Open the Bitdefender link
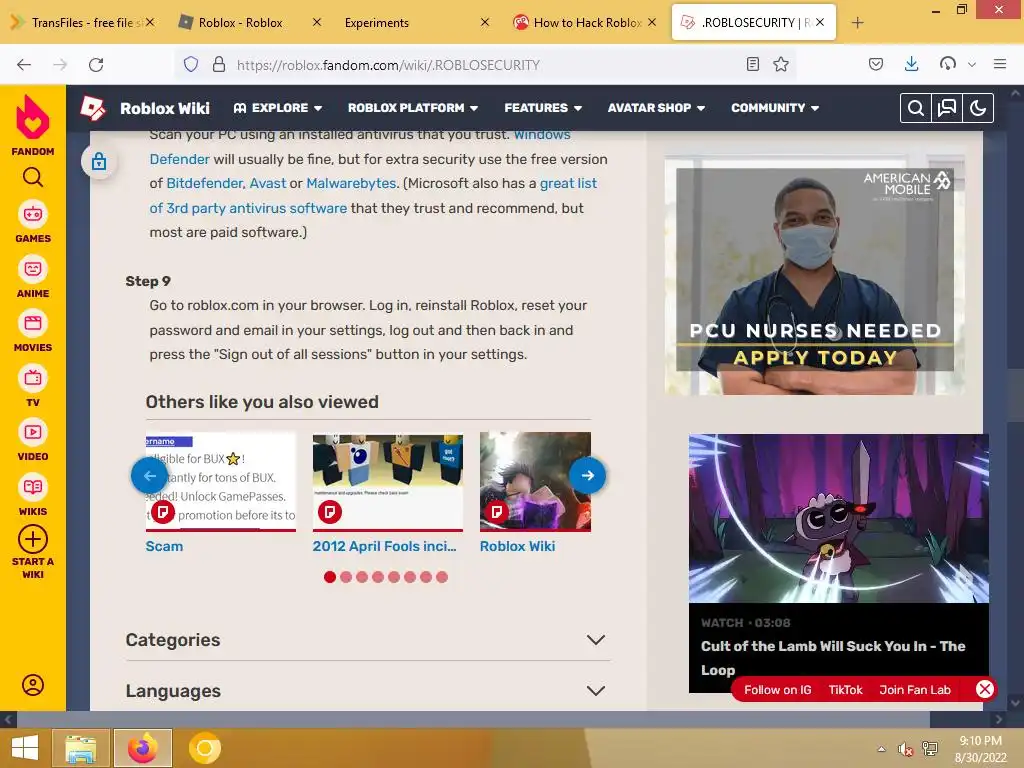The image size is (1024, 768). (x=204, y=184)
